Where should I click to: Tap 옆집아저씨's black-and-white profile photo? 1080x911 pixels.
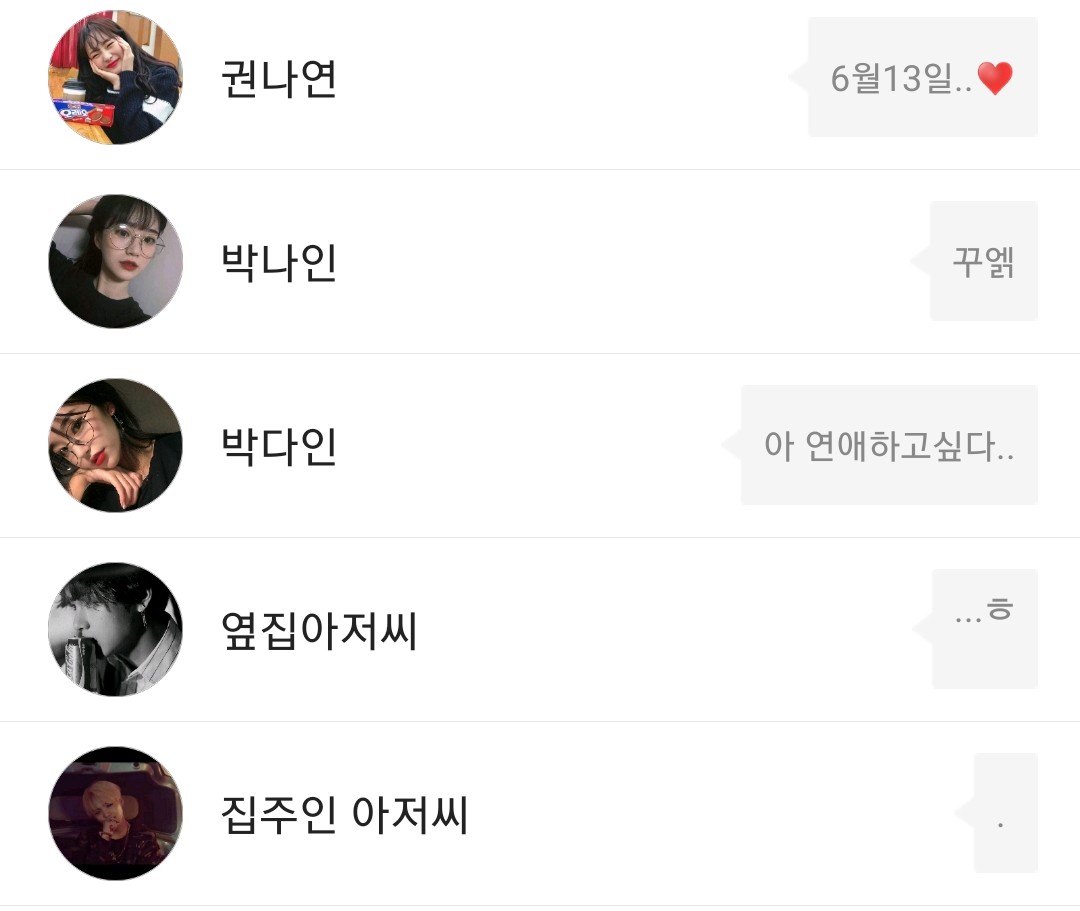(x=115, y=629)
